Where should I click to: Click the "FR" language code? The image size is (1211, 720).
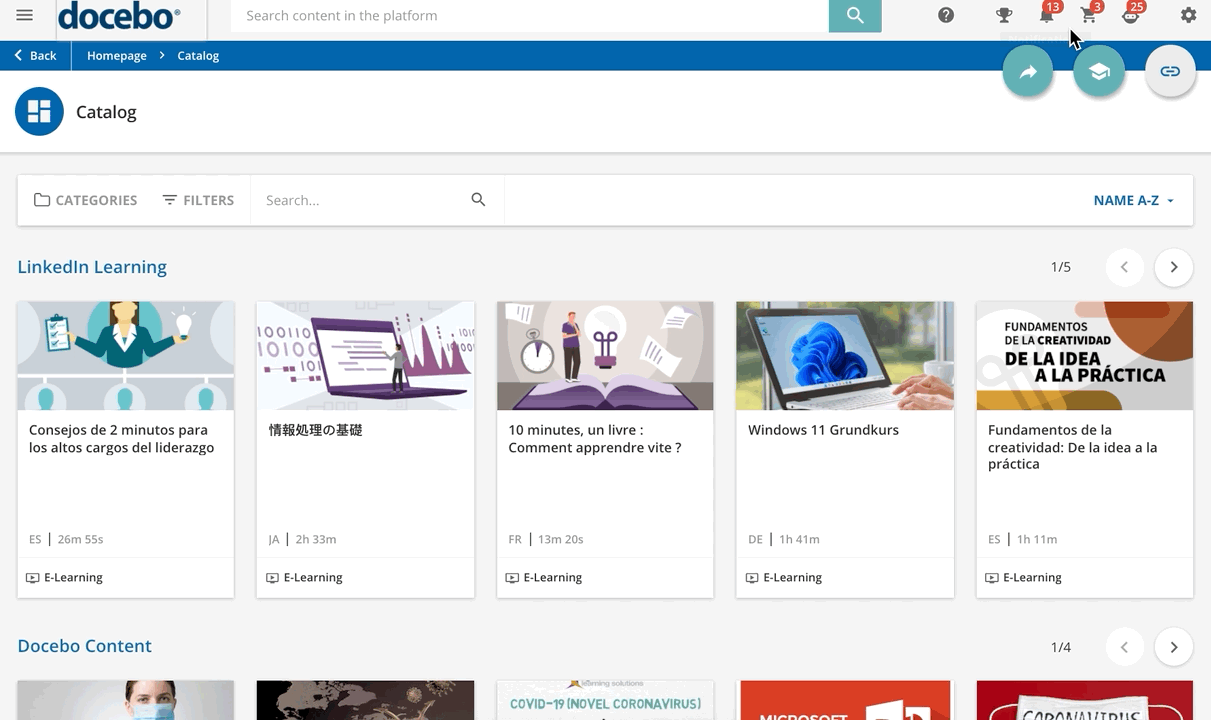click(515, 539)
